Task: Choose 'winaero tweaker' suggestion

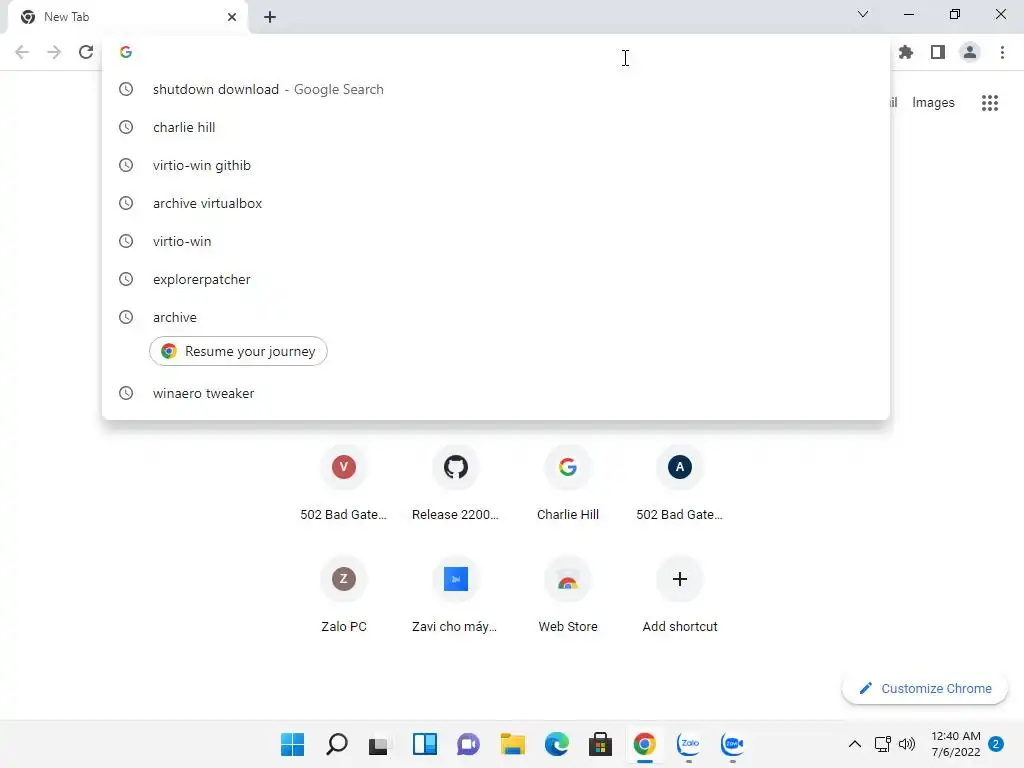Action: coord(496,393)
